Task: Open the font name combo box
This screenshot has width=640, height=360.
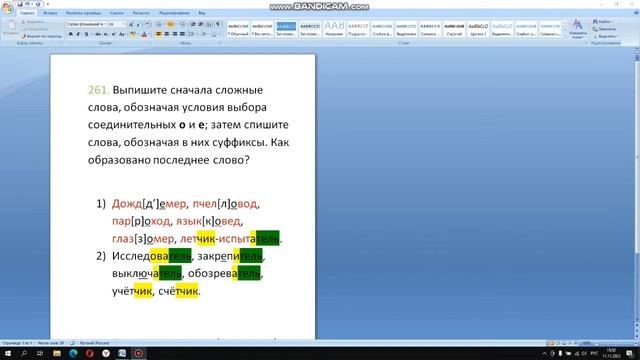Action: click(87, 24)
